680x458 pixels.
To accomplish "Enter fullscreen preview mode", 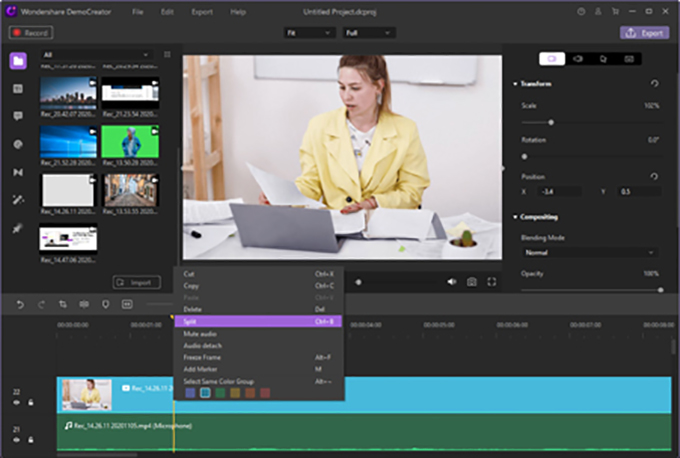I will (491, 282).
